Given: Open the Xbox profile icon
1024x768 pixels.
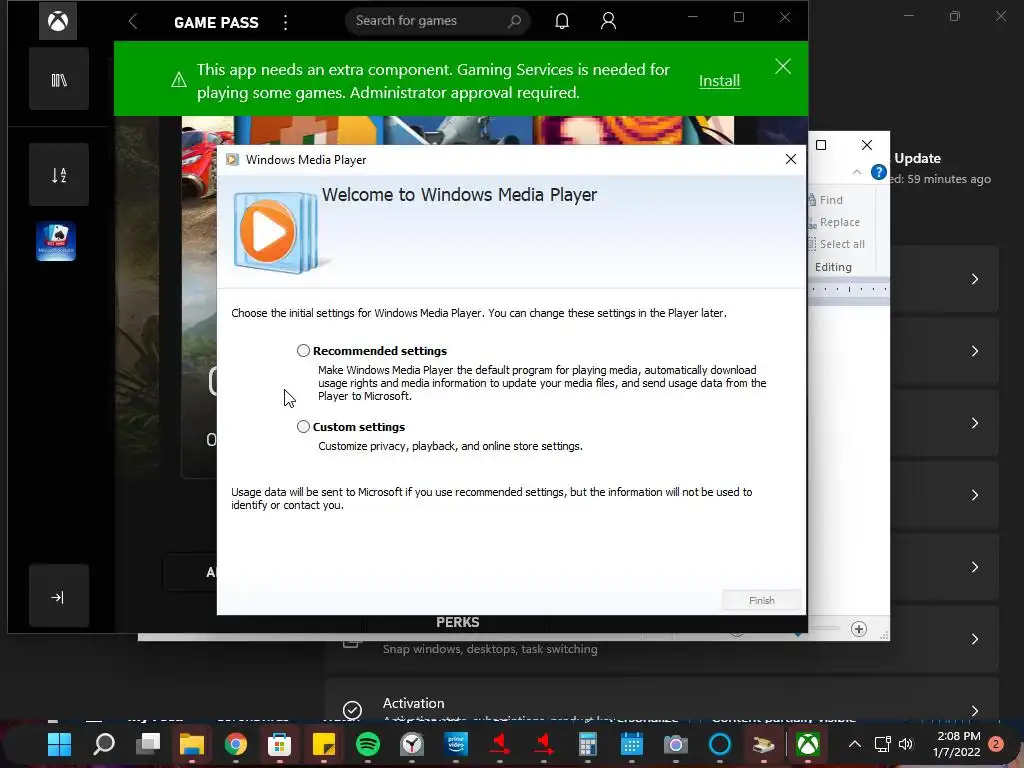Looking at the screenshot, I should [x=608, y=22].
